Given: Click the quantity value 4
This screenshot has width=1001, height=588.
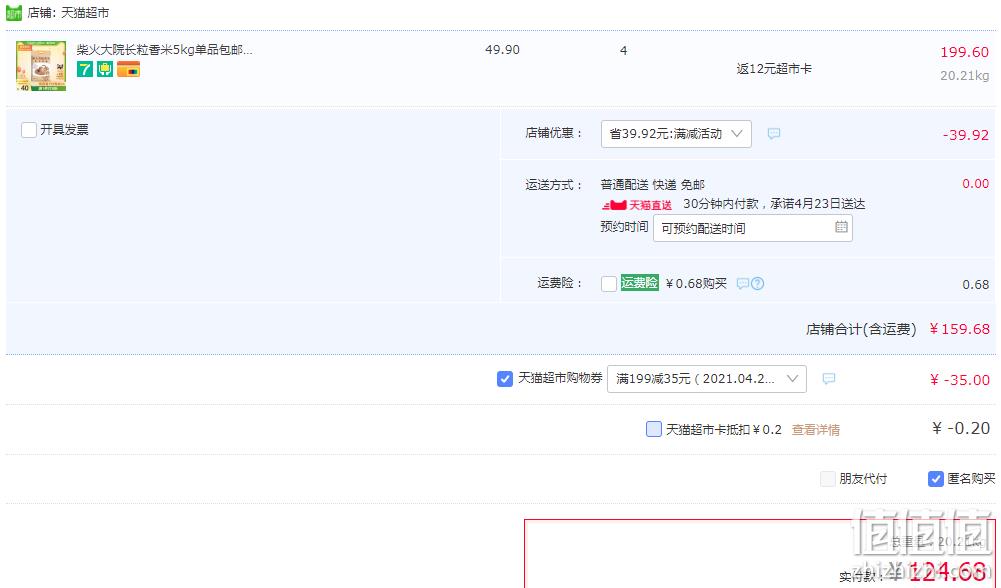Looking at the screenshot, I should tap(624, 50).
